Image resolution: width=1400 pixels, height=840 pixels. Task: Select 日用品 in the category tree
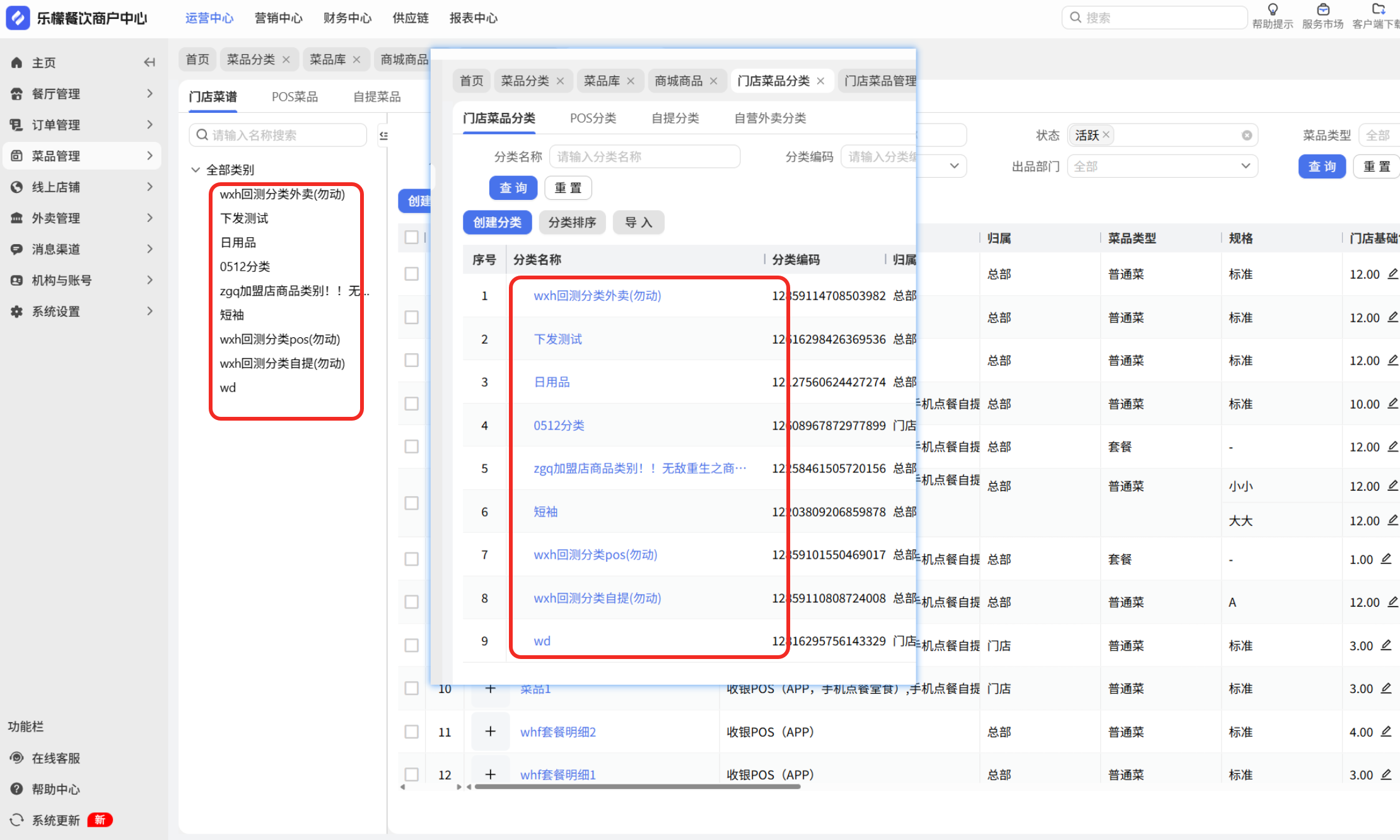238,242
